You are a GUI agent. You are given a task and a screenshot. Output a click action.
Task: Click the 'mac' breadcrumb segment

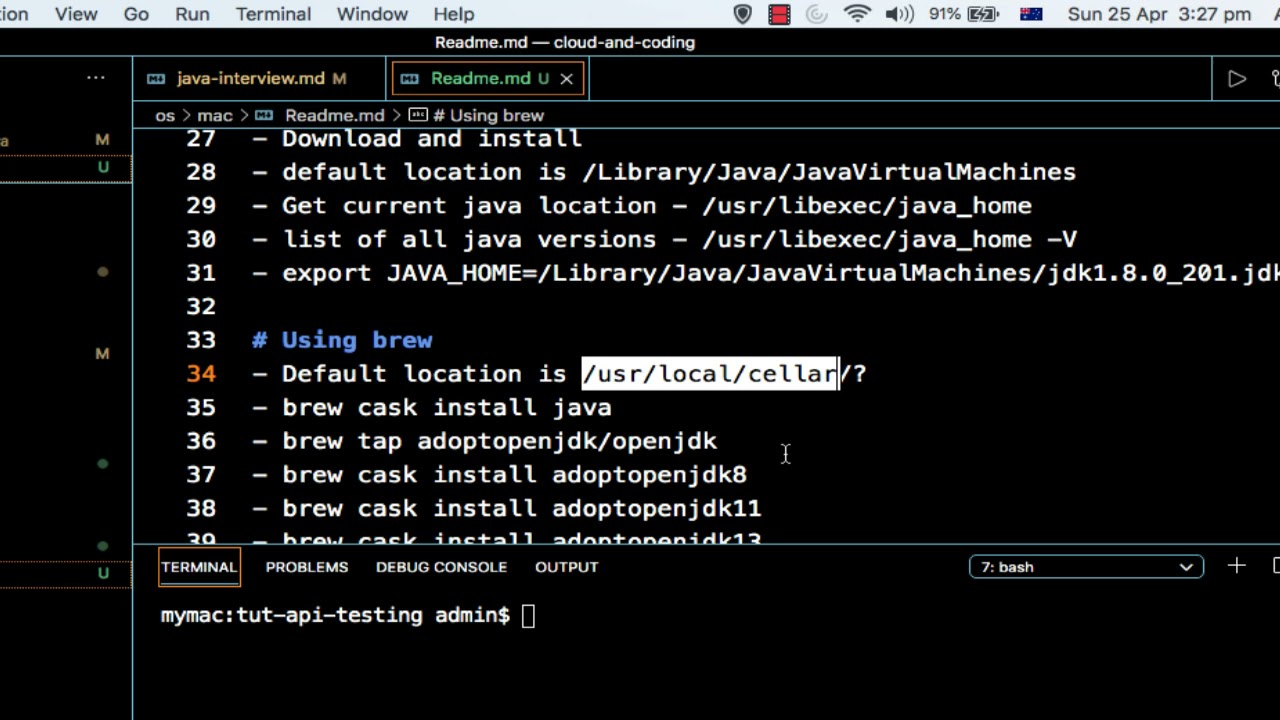click(x=215, y=116)
